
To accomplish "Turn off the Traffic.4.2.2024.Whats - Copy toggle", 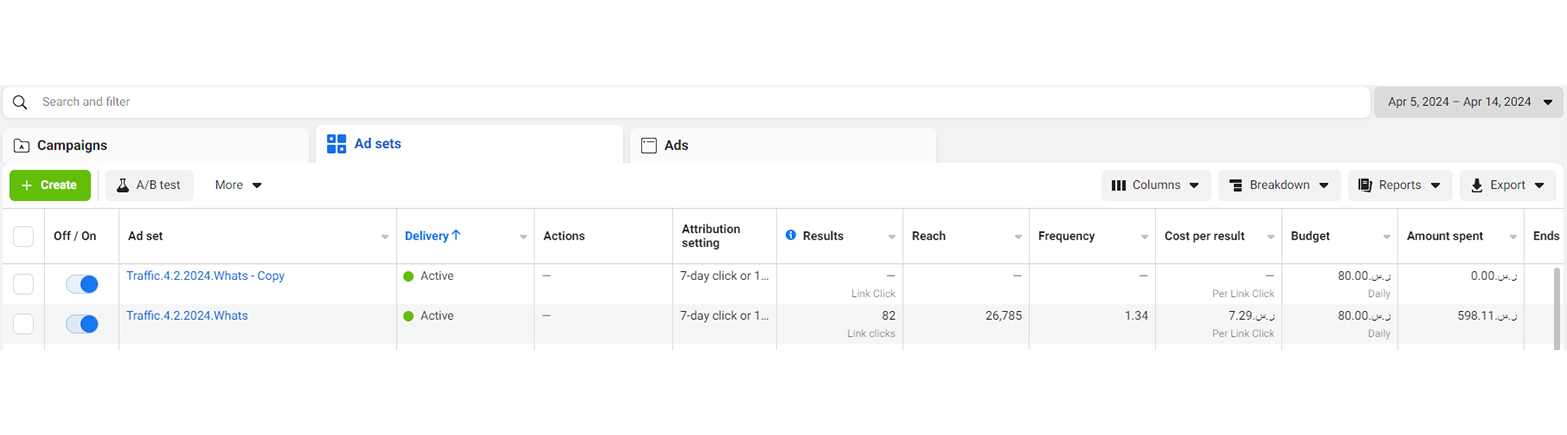I will coord(82,284).
